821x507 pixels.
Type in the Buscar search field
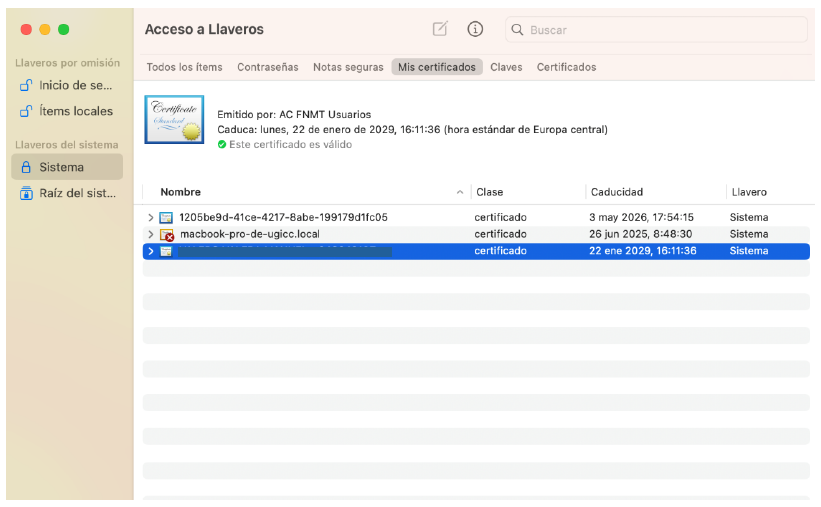660,30
